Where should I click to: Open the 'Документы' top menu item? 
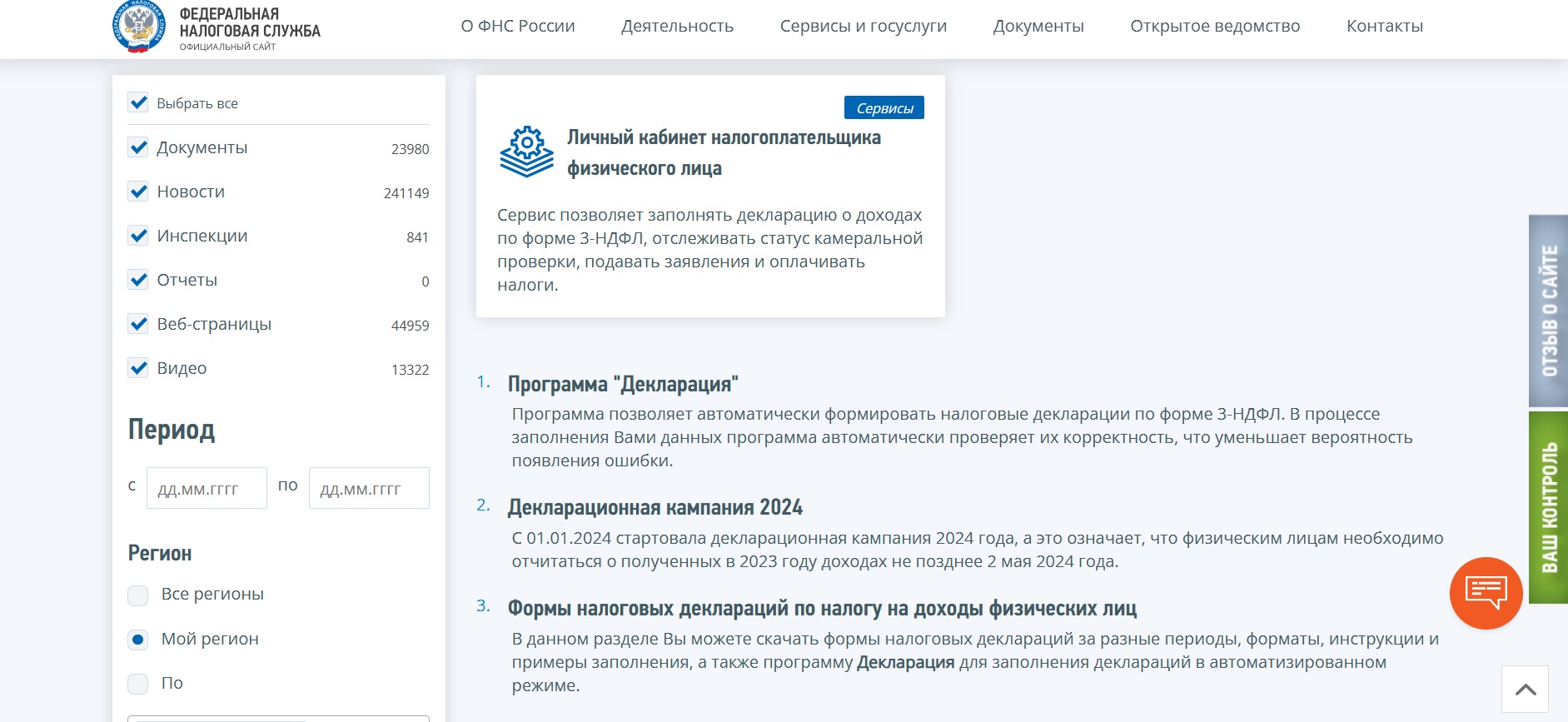coord(1038,26)
